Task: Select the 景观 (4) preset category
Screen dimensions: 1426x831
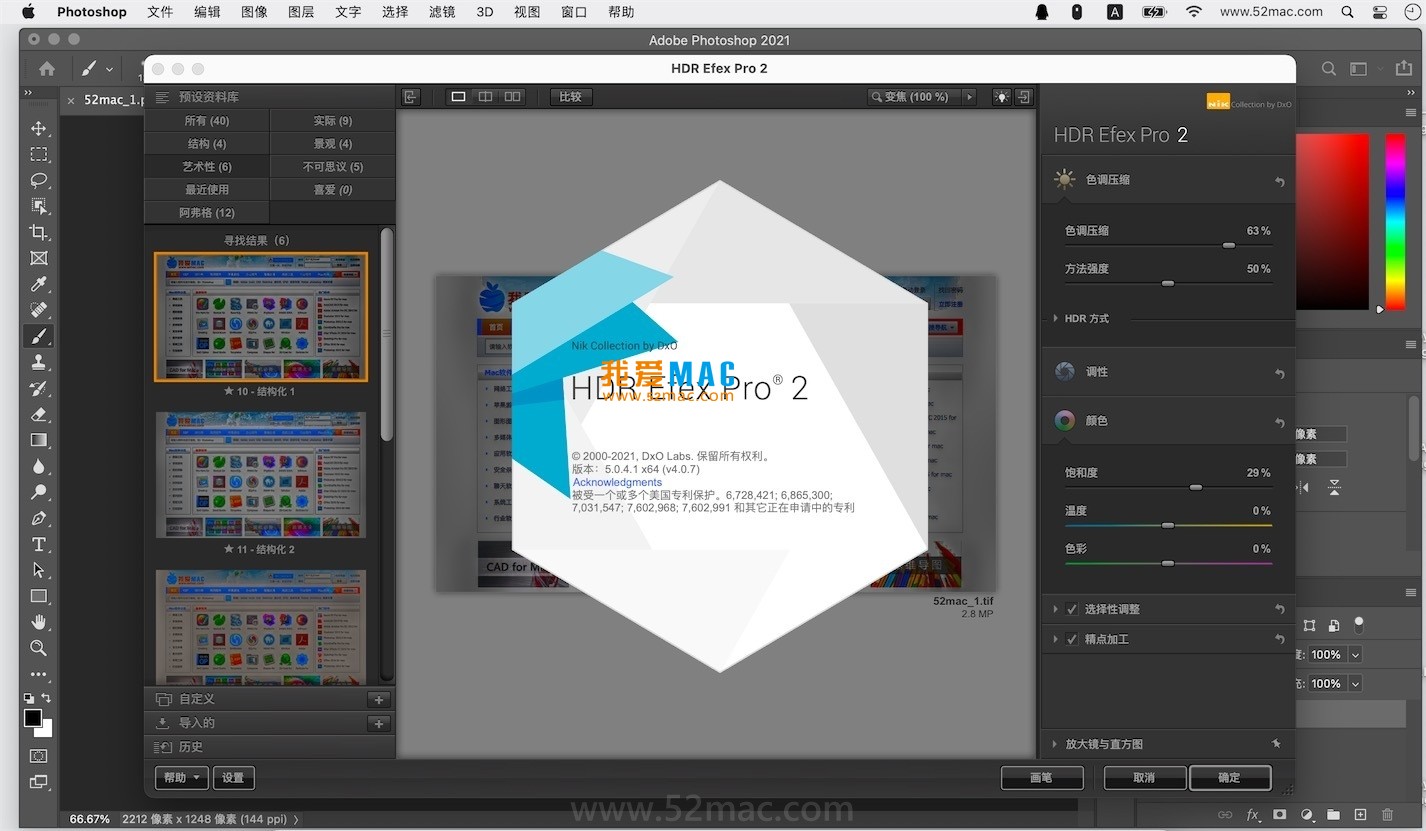Action: 333,144
